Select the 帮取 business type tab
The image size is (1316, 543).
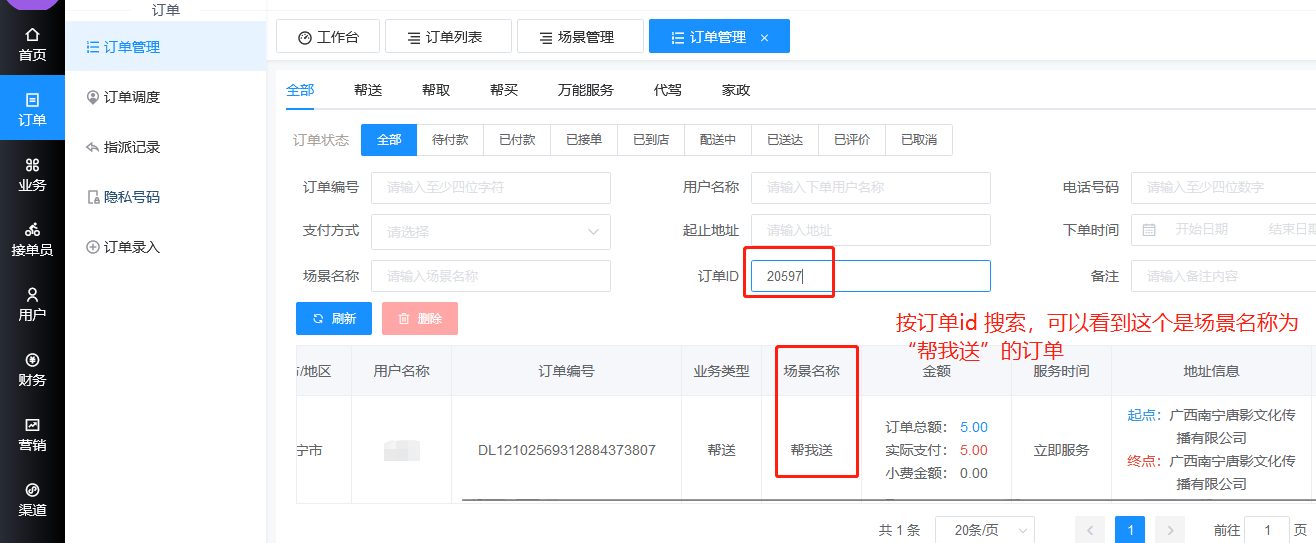(x=436, y=90)
